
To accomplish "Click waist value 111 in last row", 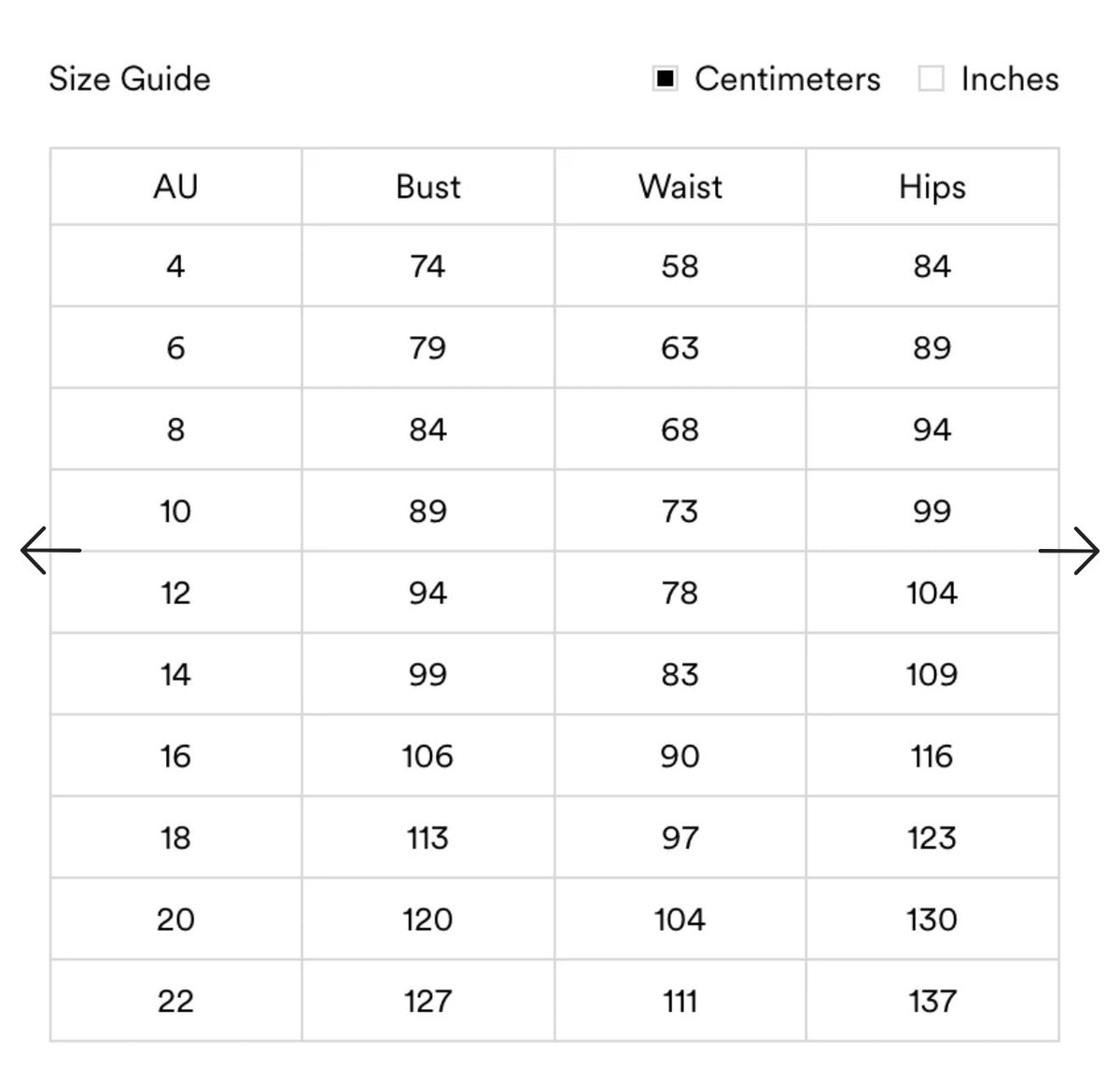I will point(680,1001).
